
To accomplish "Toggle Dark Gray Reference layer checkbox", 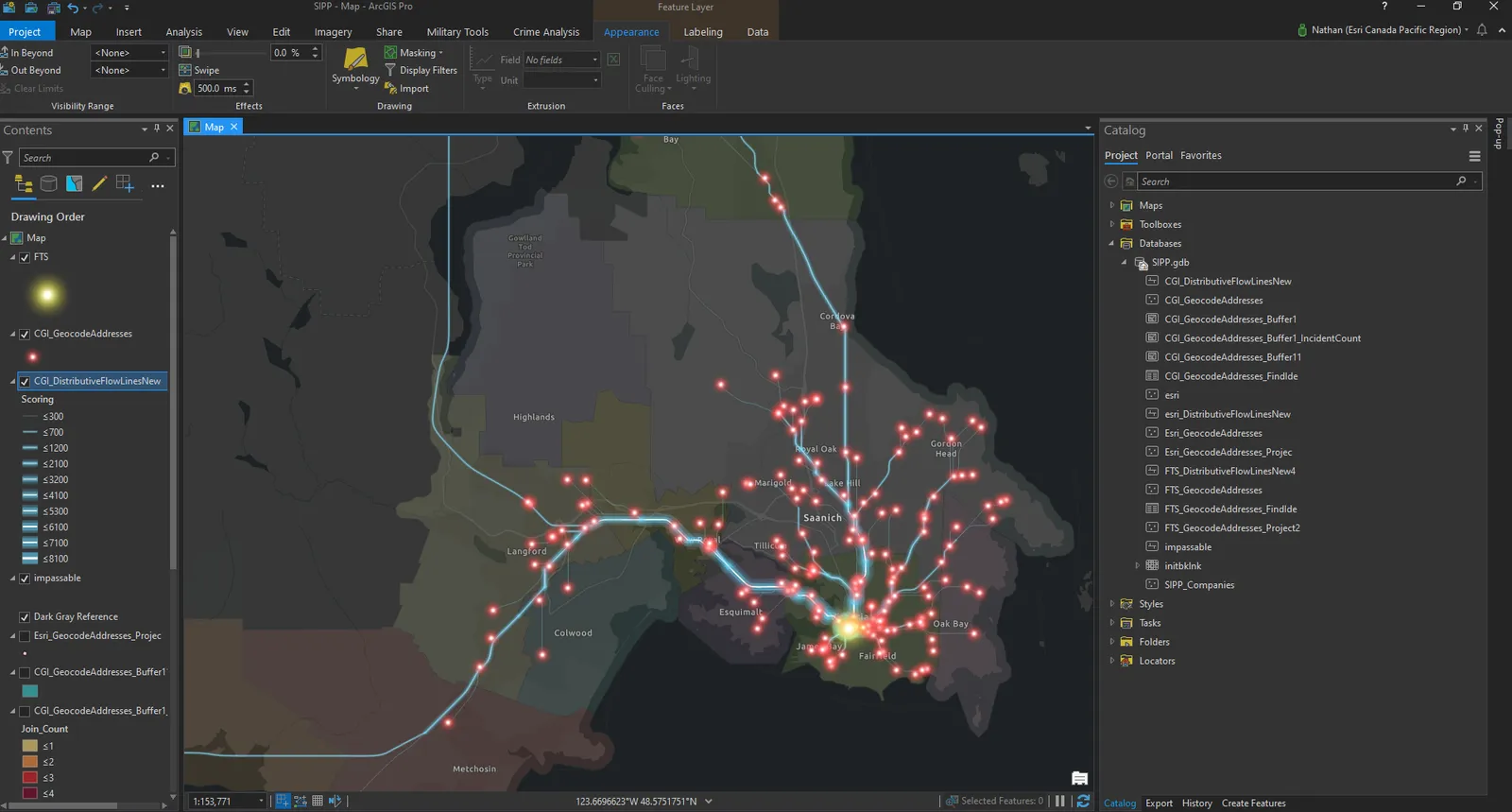I will (25, 617).
